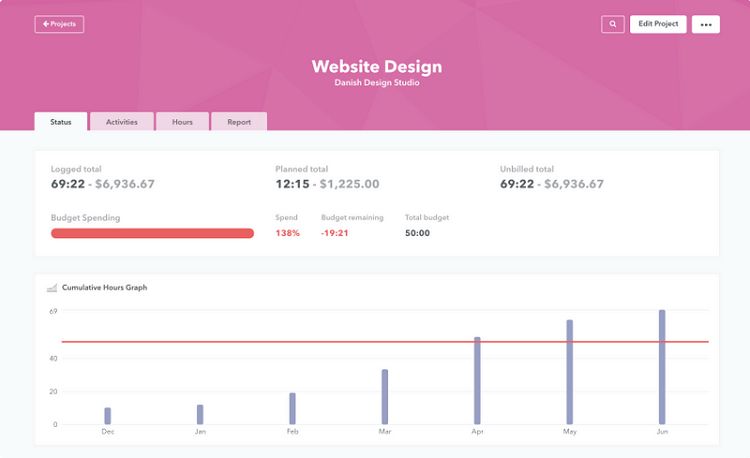This screenshot has height=458, width=750.
Task: Open the Hours tab
Action: pyautogui.click(x=182, y=122)
